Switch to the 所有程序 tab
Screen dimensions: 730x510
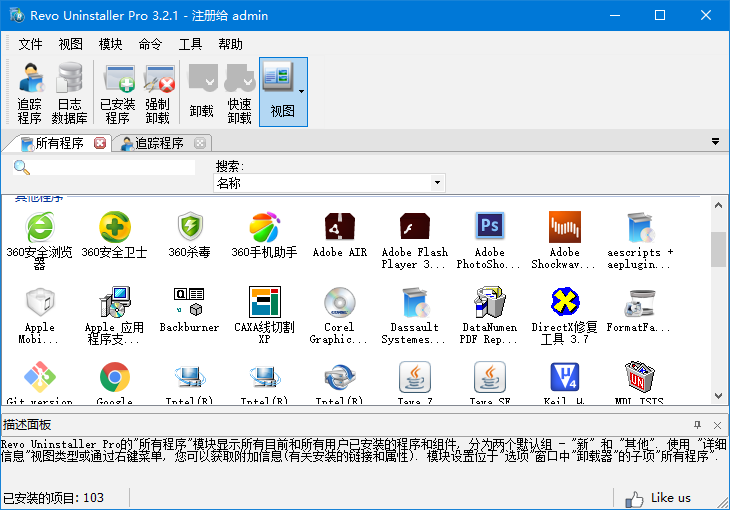[57, 143]
